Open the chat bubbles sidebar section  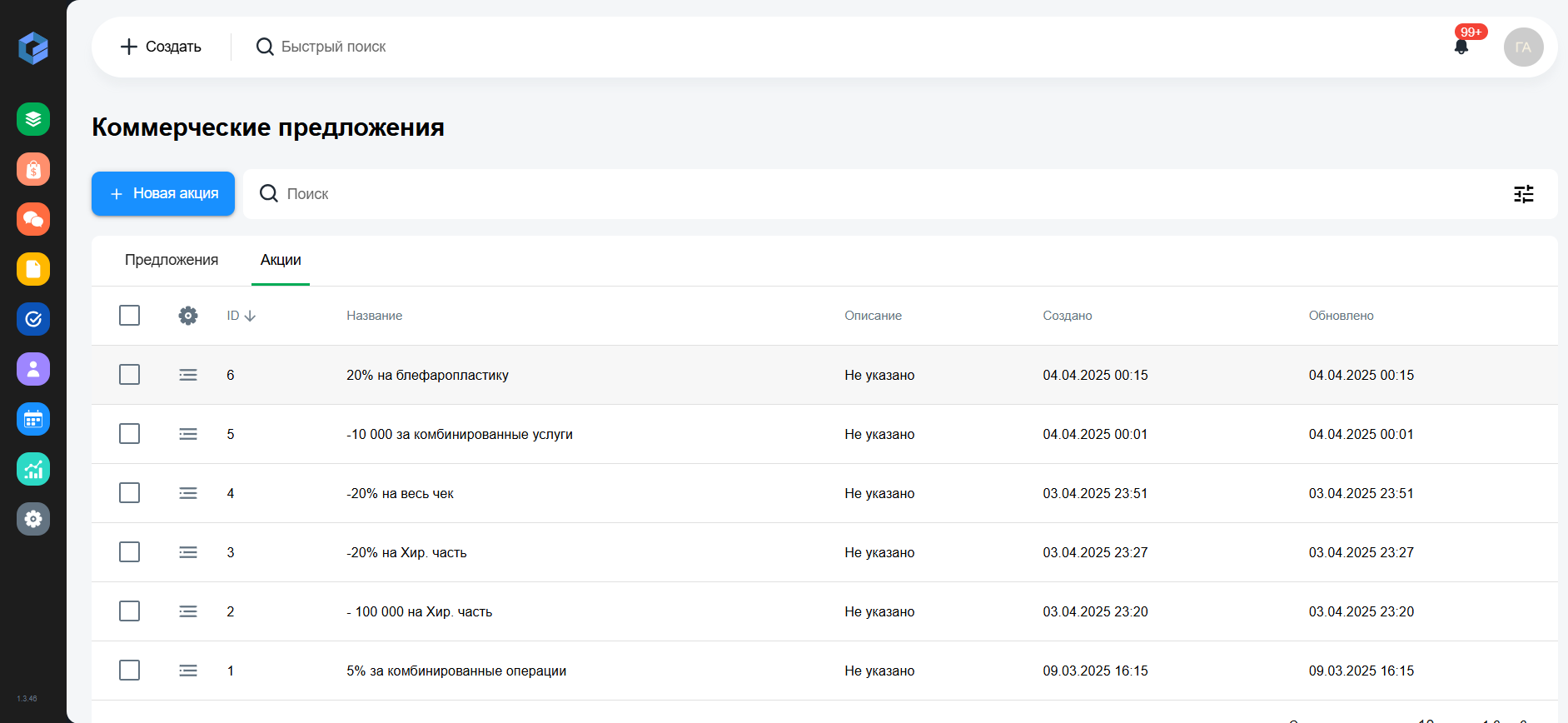point(33,219)
